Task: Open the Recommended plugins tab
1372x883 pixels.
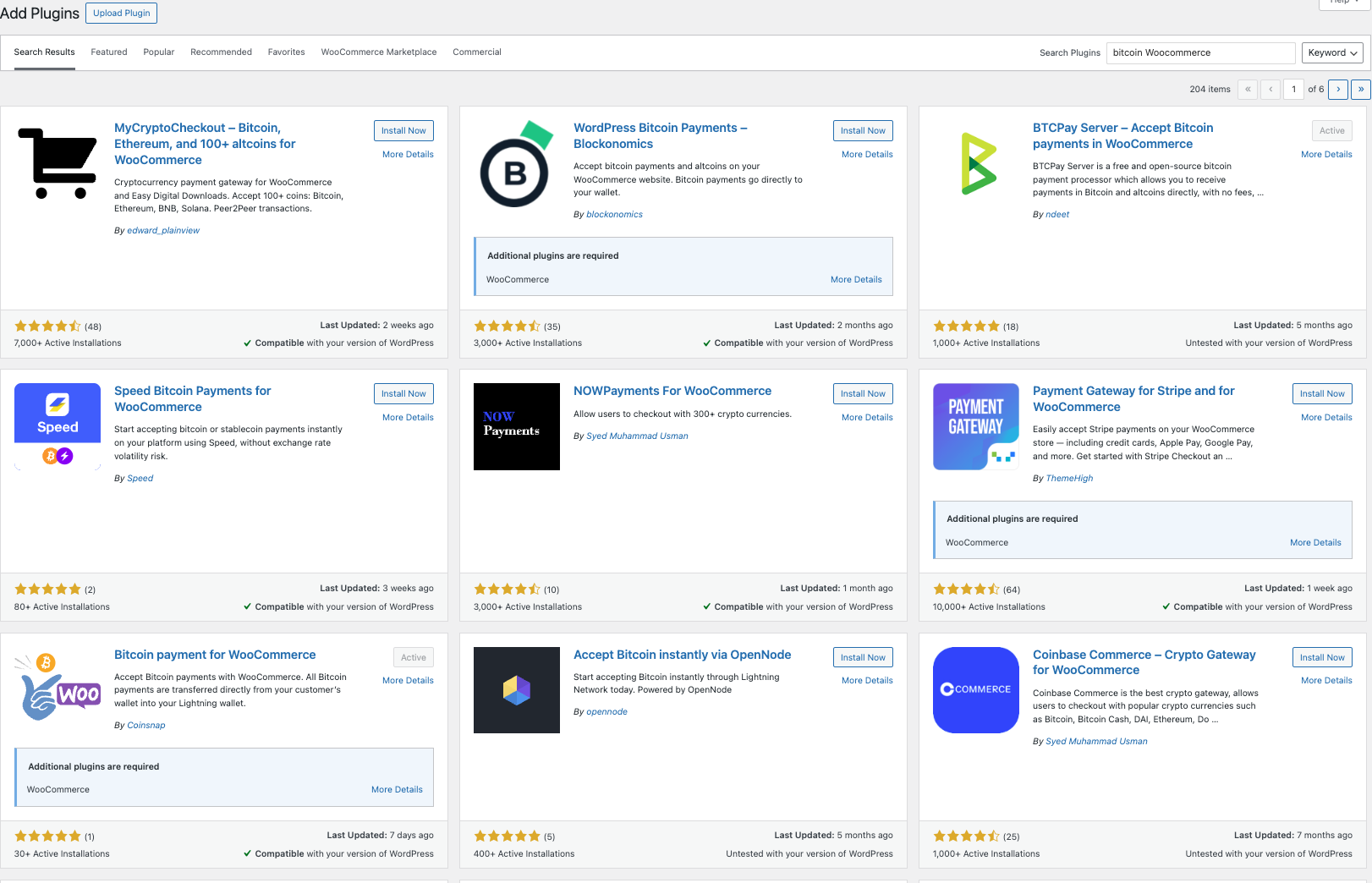Action: 221,52
